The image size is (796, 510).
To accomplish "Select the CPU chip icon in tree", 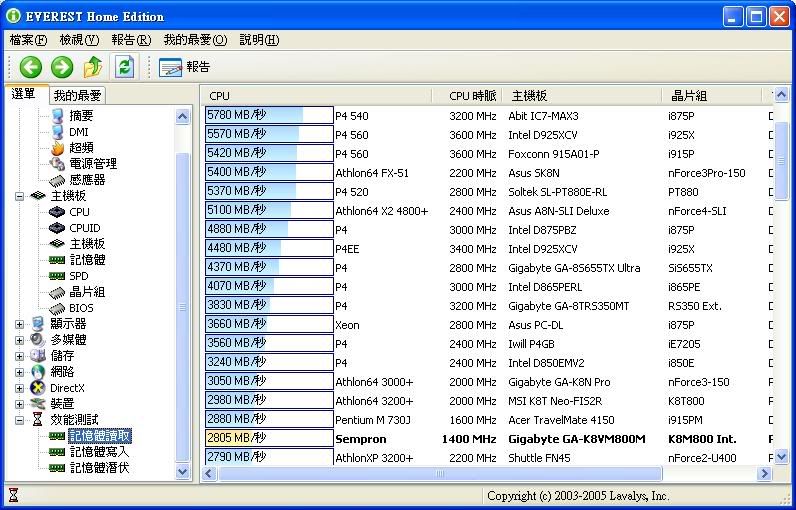I will tap(57, 212).
